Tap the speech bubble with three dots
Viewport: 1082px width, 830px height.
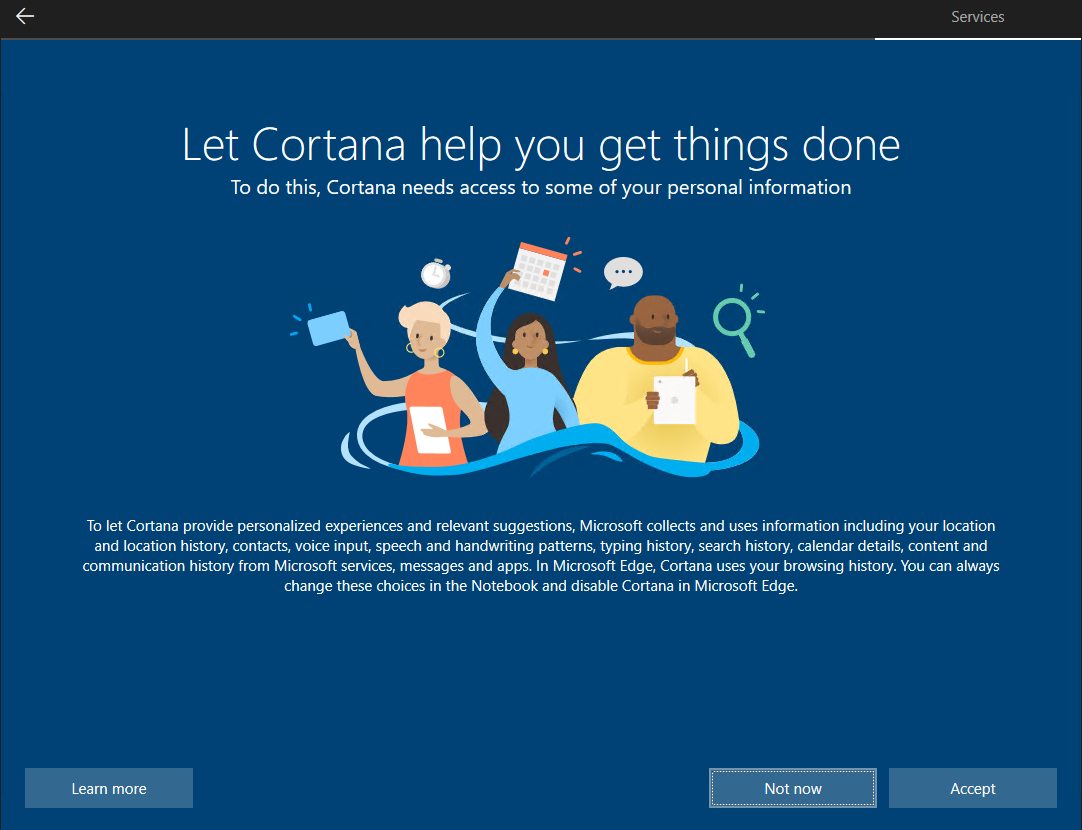click(623, 271)
